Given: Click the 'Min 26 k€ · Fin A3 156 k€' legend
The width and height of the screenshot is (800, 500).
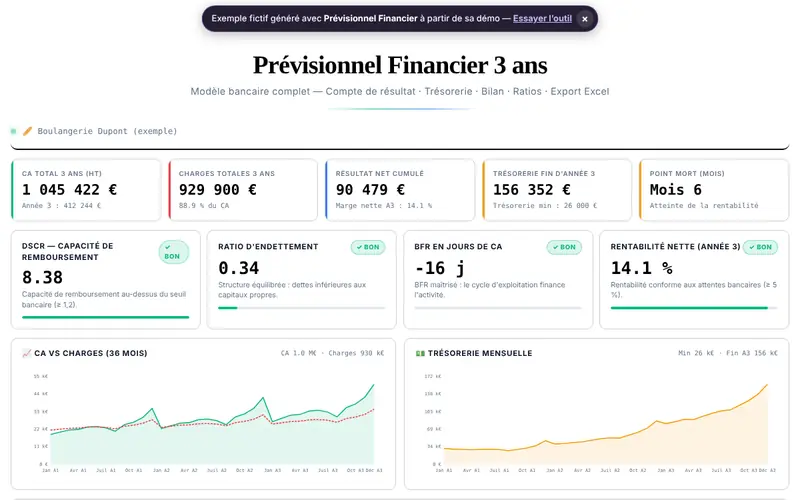Looking at the screenshot, I should coord(728,353).
